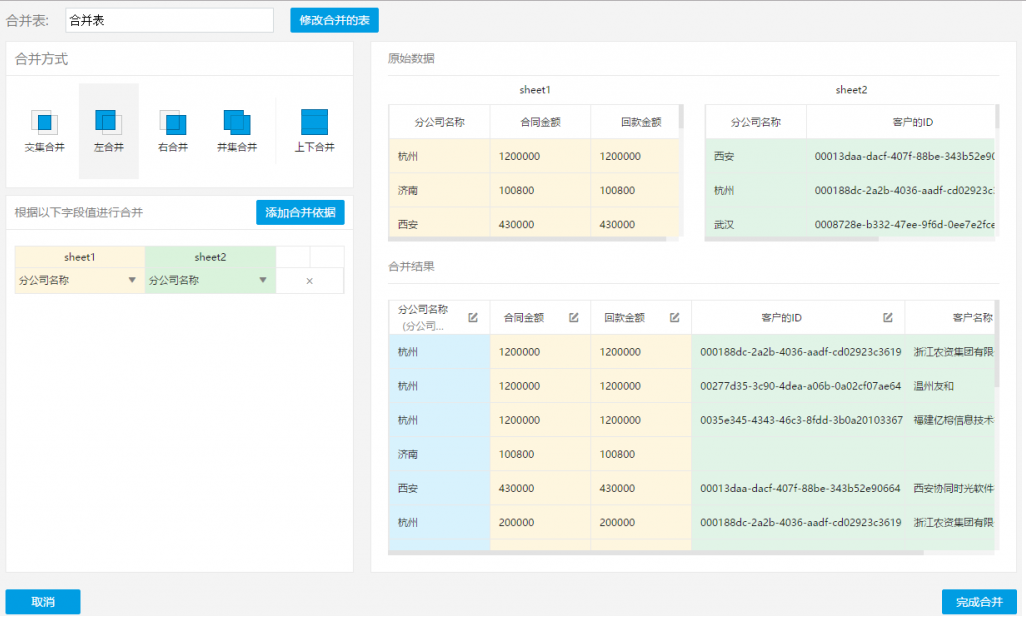Remove the merge key row with X

click(310, 281)
